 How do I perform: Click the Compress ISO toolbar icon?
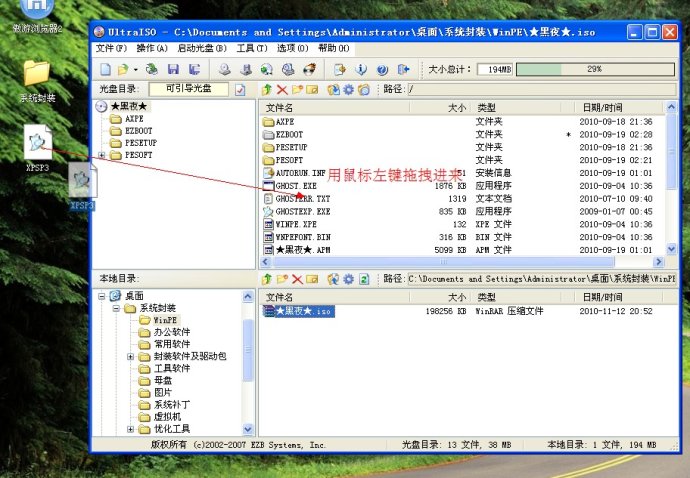(x=246, y=70)
